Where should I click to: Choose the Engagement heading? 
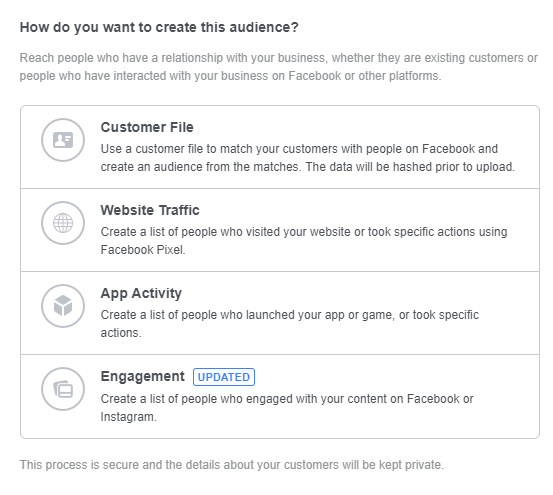(x=142, y=377)
